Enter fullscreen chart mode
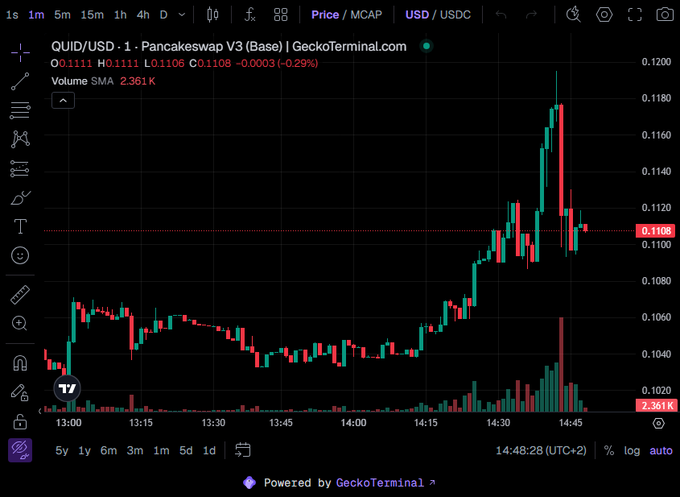680x497 pixels. point(635,15)
